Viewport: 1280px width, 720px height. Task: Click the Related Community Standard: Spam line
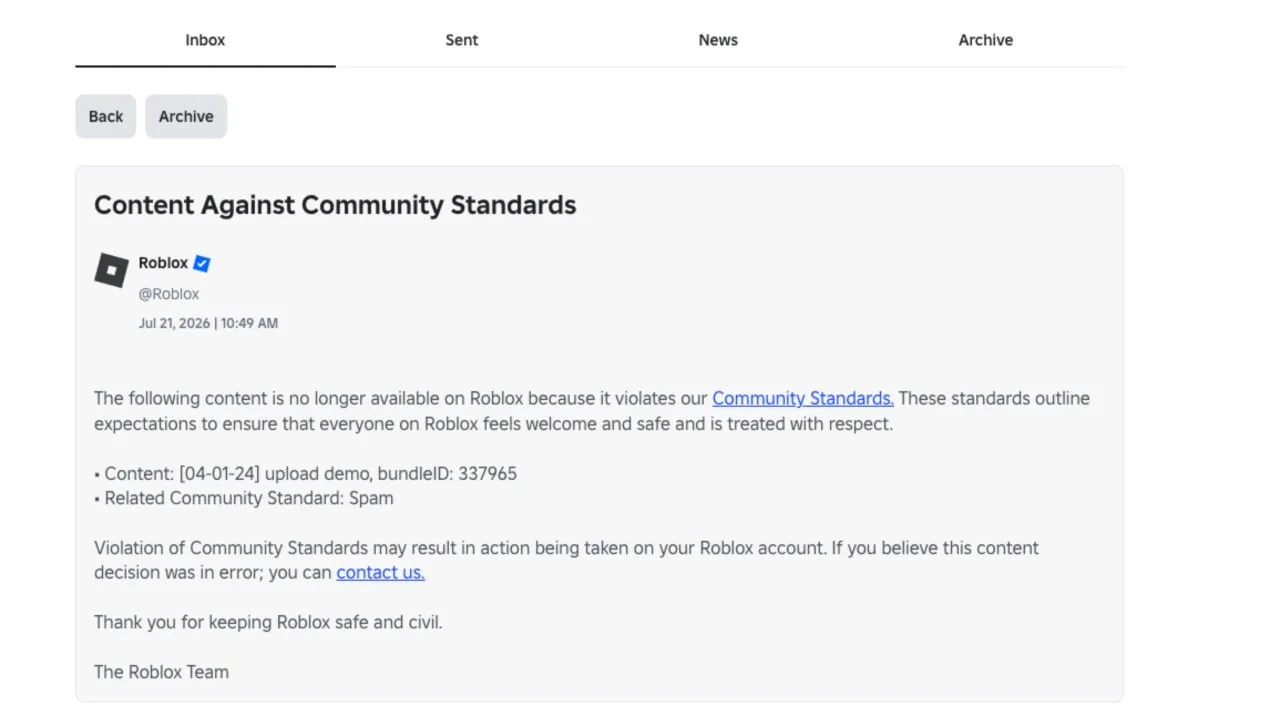(x=244, y=498)
